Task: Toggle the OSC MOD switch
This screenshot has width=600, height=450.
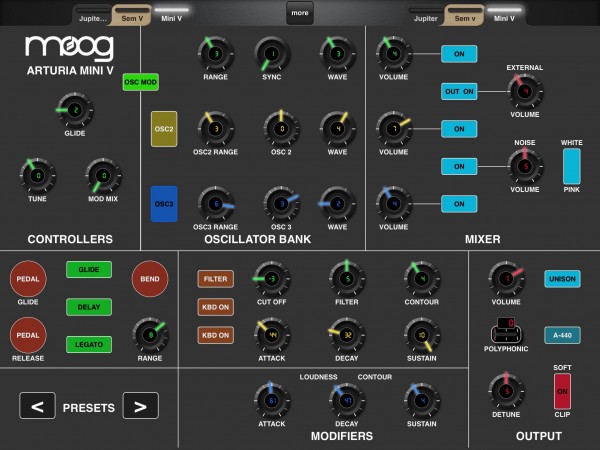Action: pos(141,82)
